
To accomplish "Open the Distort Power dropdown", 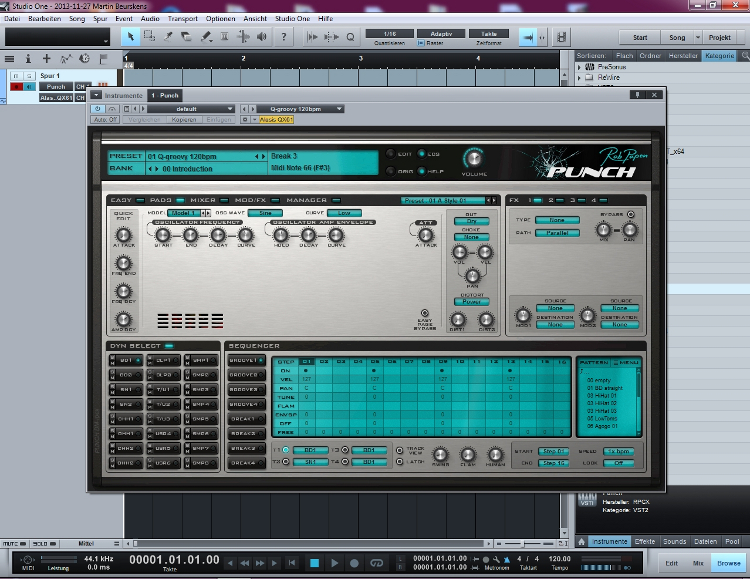I will (472, 302).
